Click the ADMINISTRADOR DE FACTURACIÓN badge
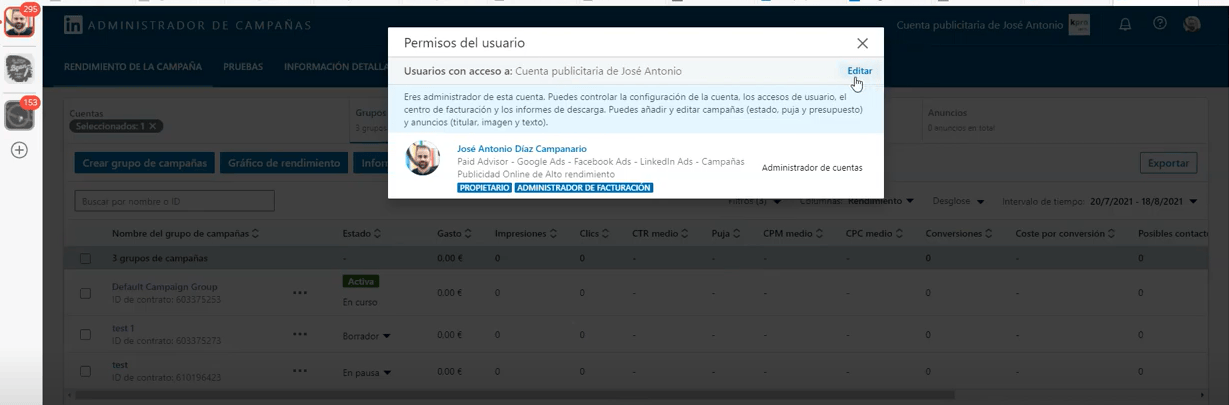The width and height of the screenshot is (1229, 405). (584, 188)
